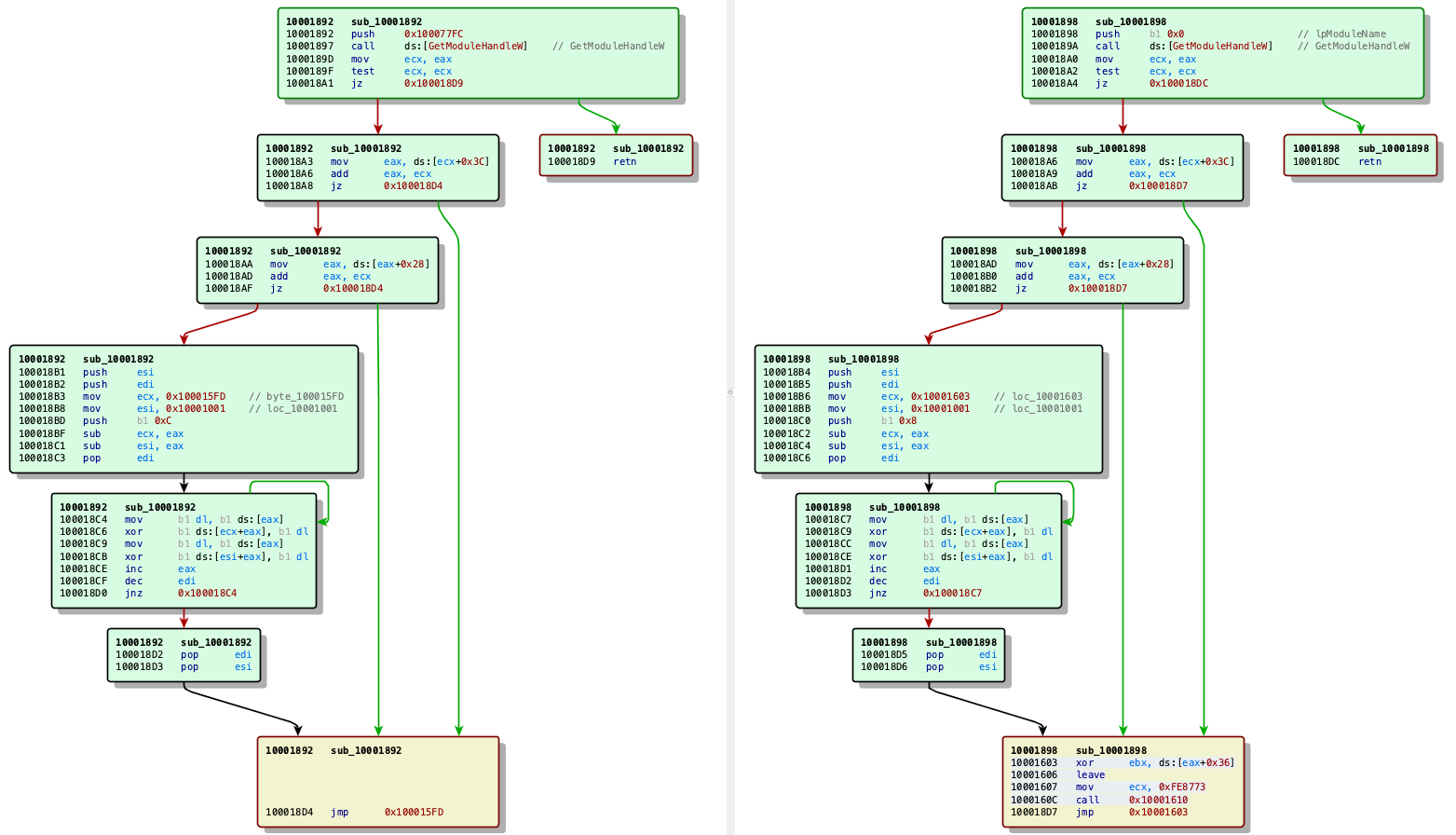Click jz 0x100018D9 at address 100018A1
Image resolution: width=1456 pixels, height=835 pixels.
[374, 83]
